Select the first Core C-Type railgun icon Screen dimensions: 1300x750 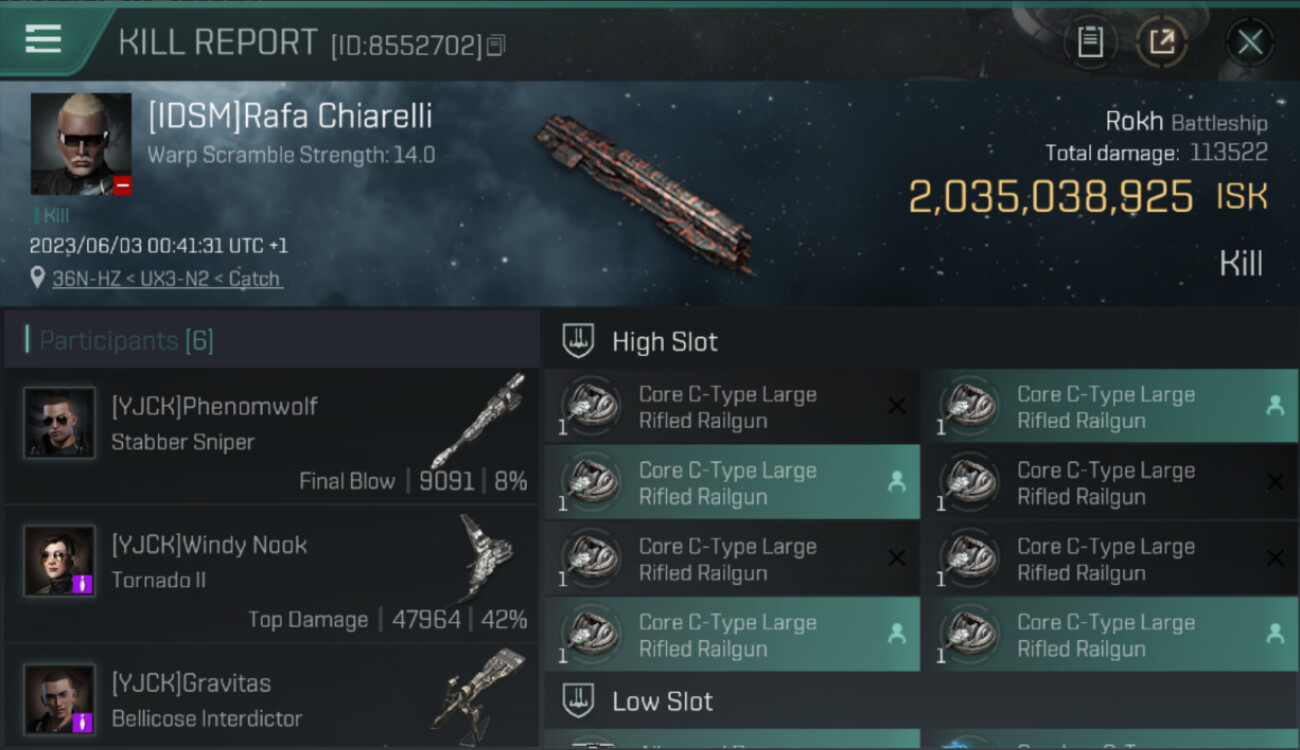click(590, 407)
